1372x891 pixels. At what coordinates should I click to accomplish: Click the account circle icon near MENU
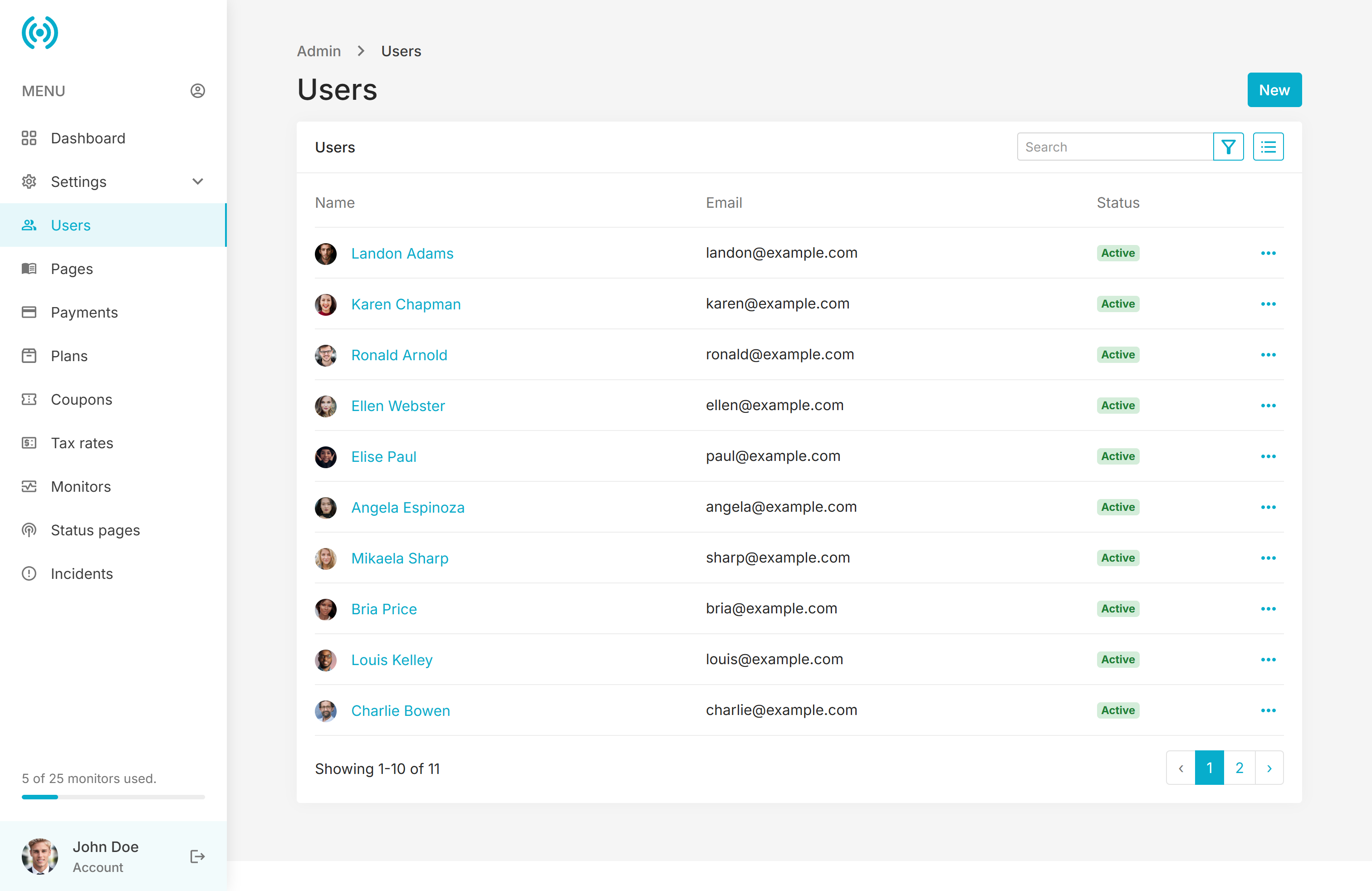coord(198,91)
